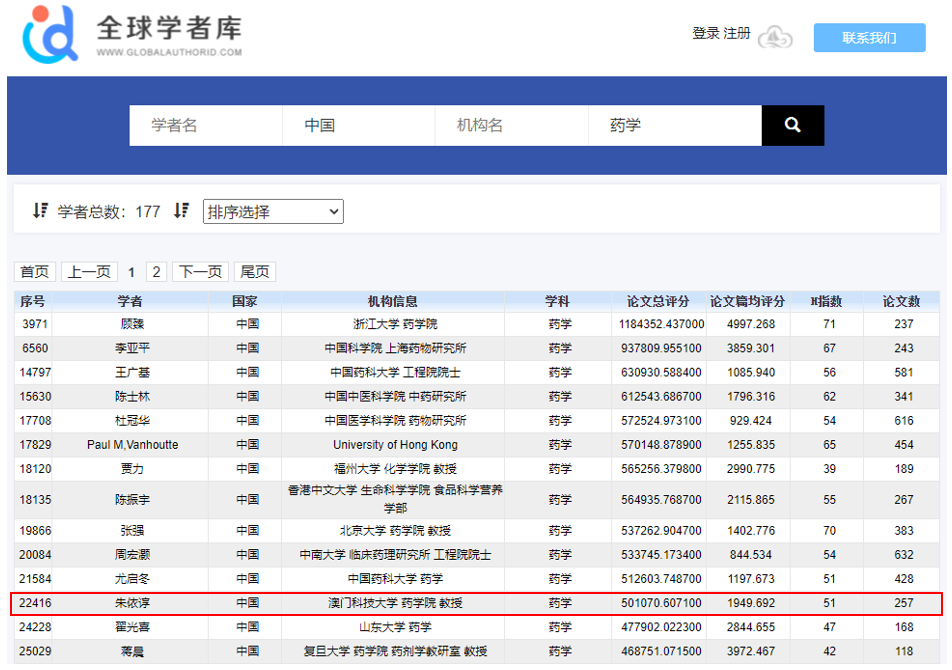Screen dimensions: 952x670
Task: Click the 机构名 input field
Action: point(510,125)
